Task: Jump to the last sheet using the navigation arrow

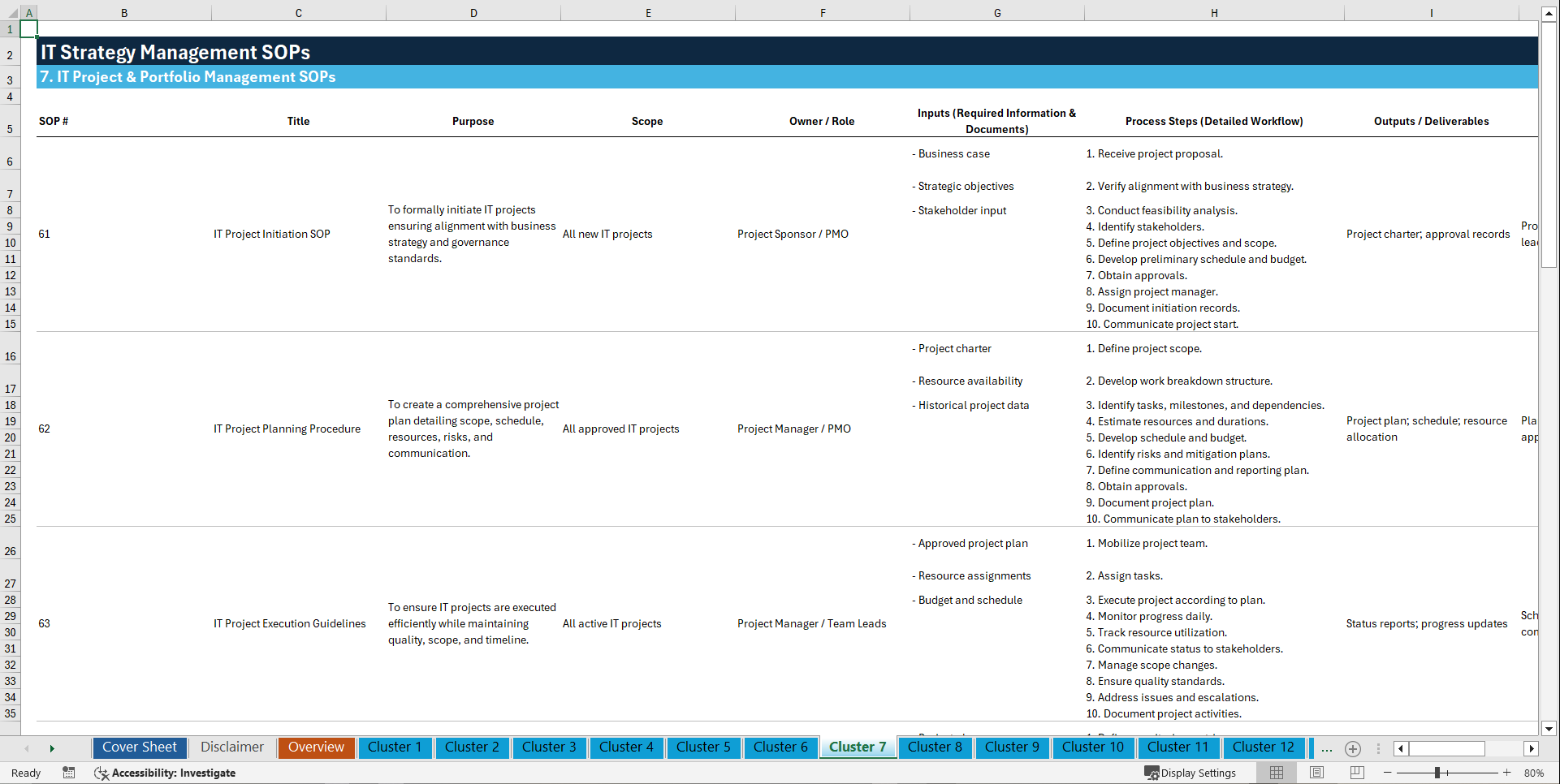Action: tap(53, 748)
